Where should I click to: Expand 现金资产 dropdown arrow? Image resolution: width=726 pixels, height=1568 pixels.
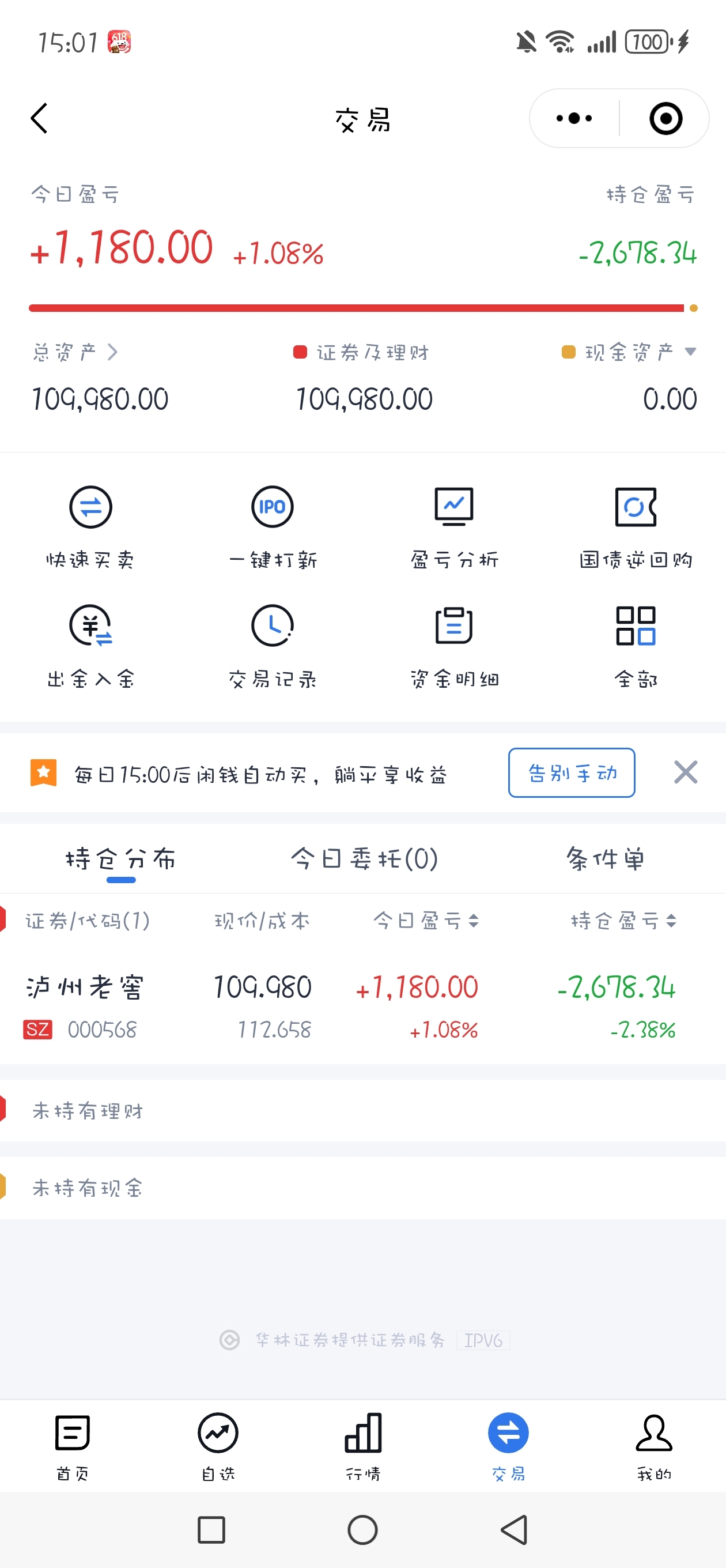[x=690, y=351]
